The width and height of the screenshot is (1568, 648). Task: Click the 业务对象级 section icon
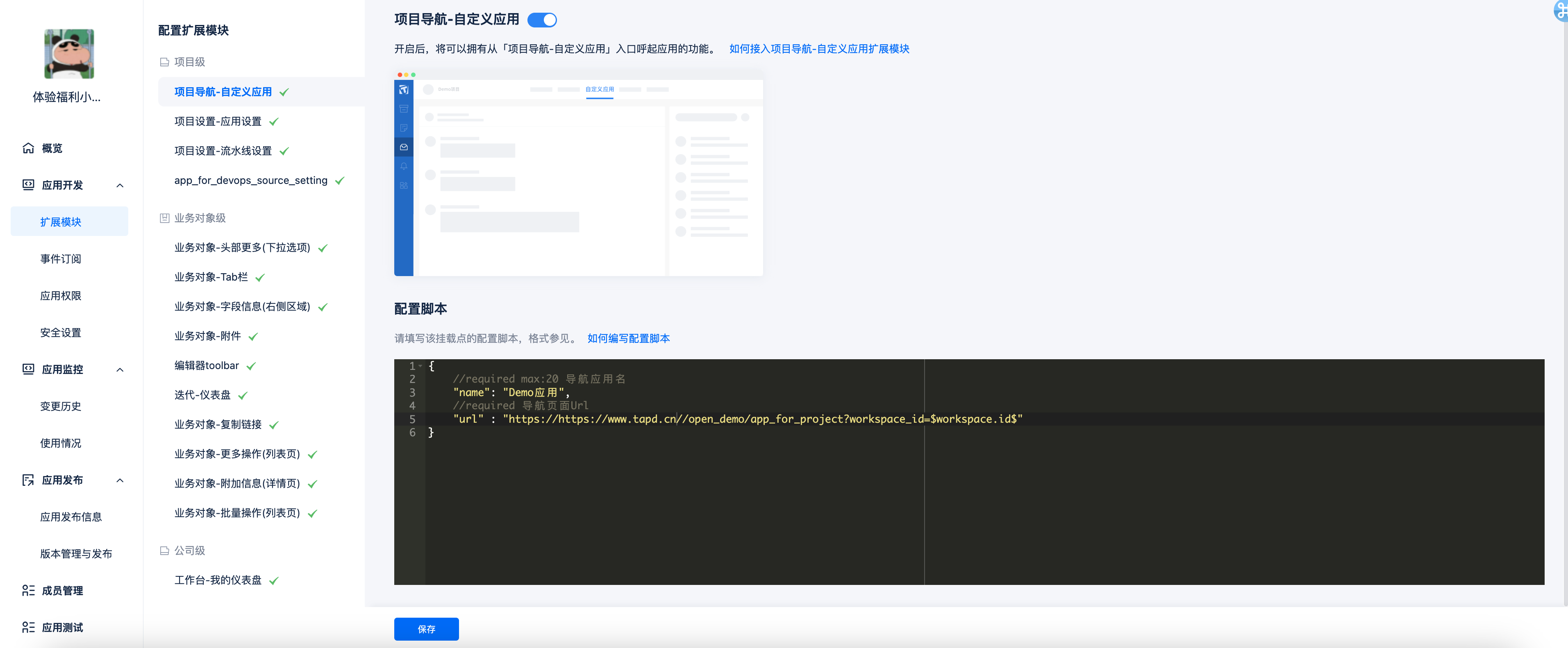point(164,218)
